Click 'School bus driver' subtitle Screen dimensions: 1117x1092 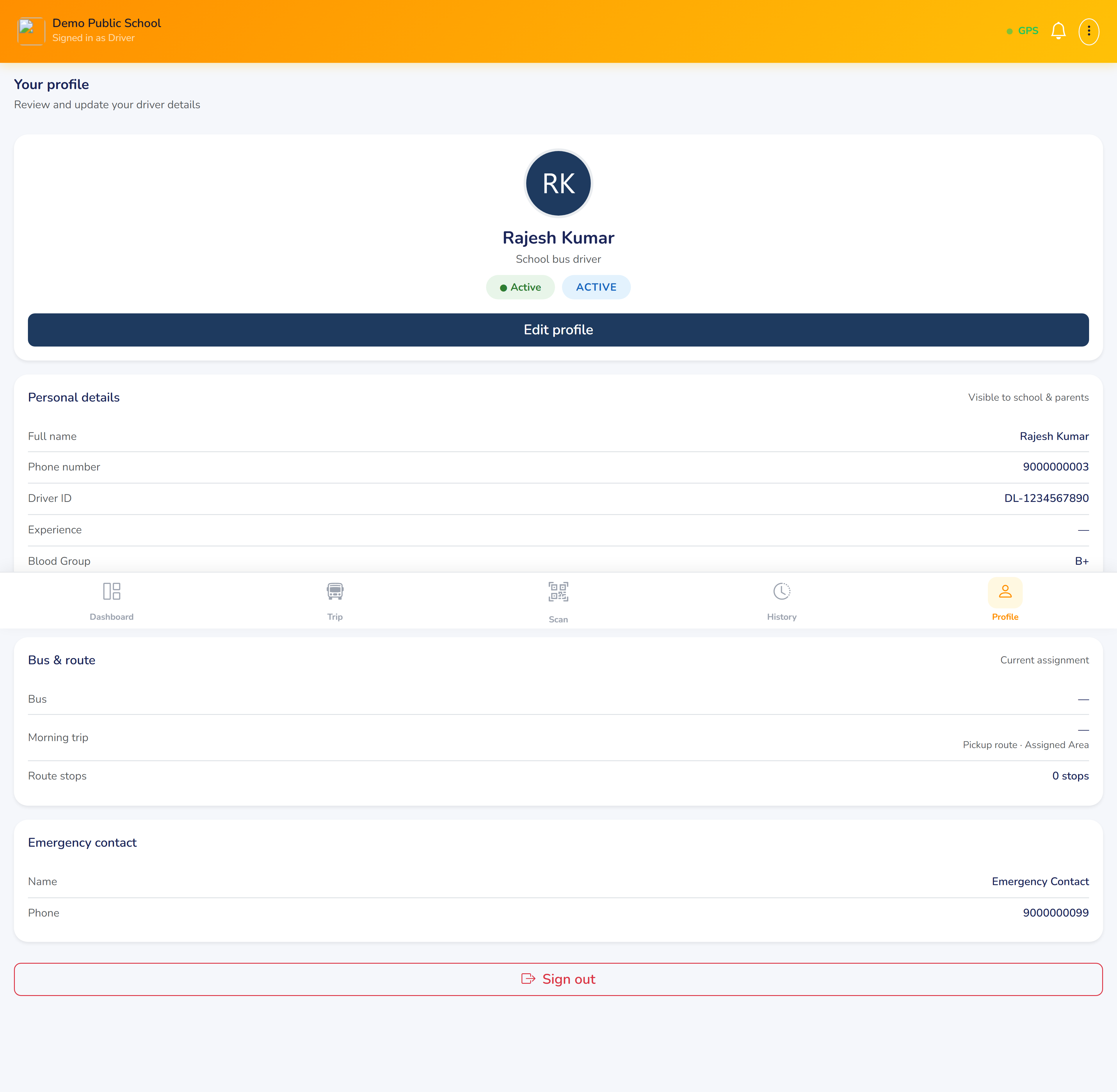(x=558, y=259)
